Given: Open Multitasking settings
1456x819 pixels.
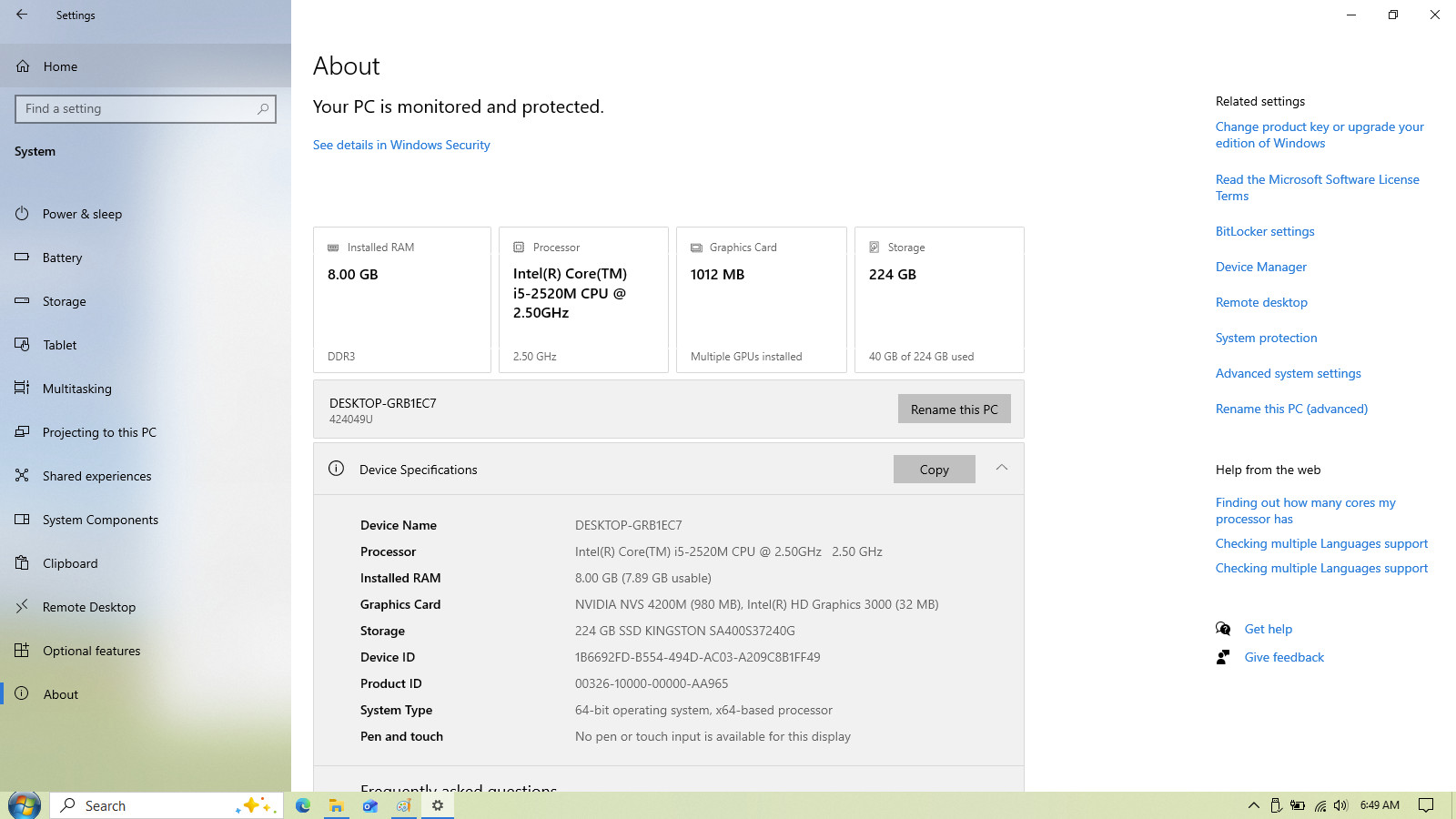Looking at the screenshot, I should coord(146,389).
